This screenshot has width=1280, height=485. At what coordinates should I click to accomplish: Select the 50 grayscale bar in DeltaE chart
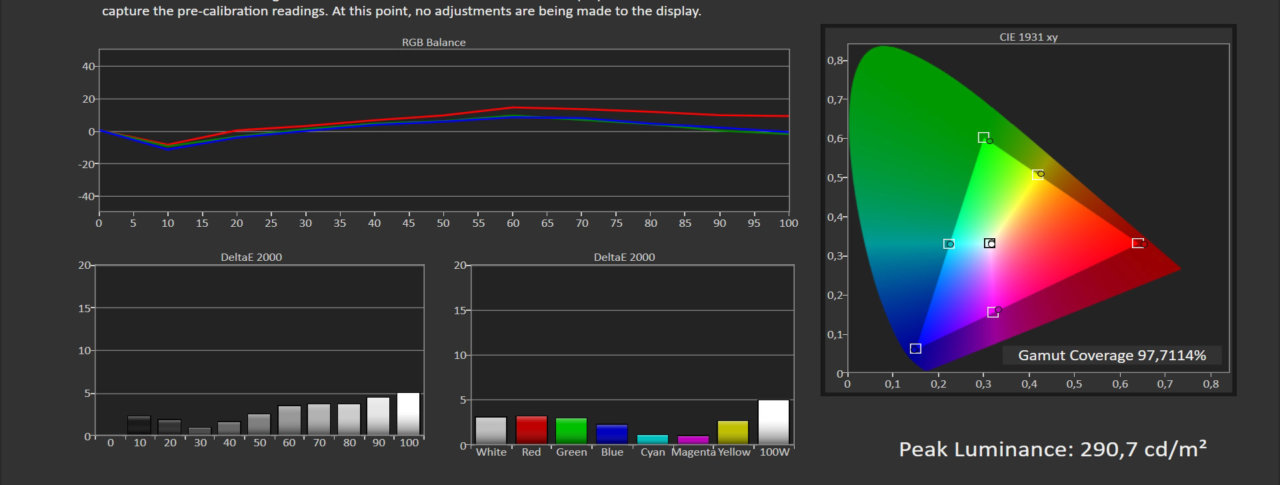pyautogui.click(x=259, y=425)
